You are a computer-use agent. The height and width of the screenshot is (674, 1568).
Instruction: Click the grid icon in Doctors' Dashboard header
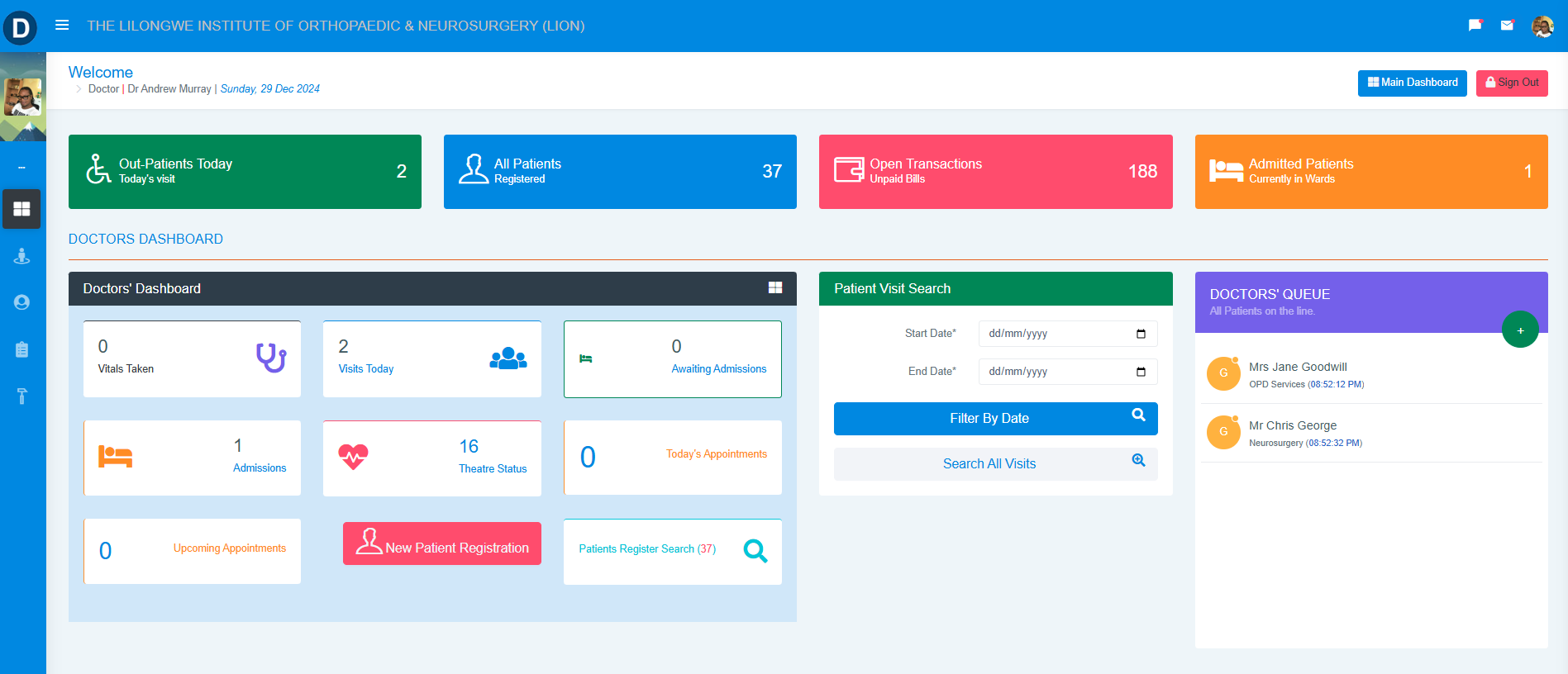(774, 287)
